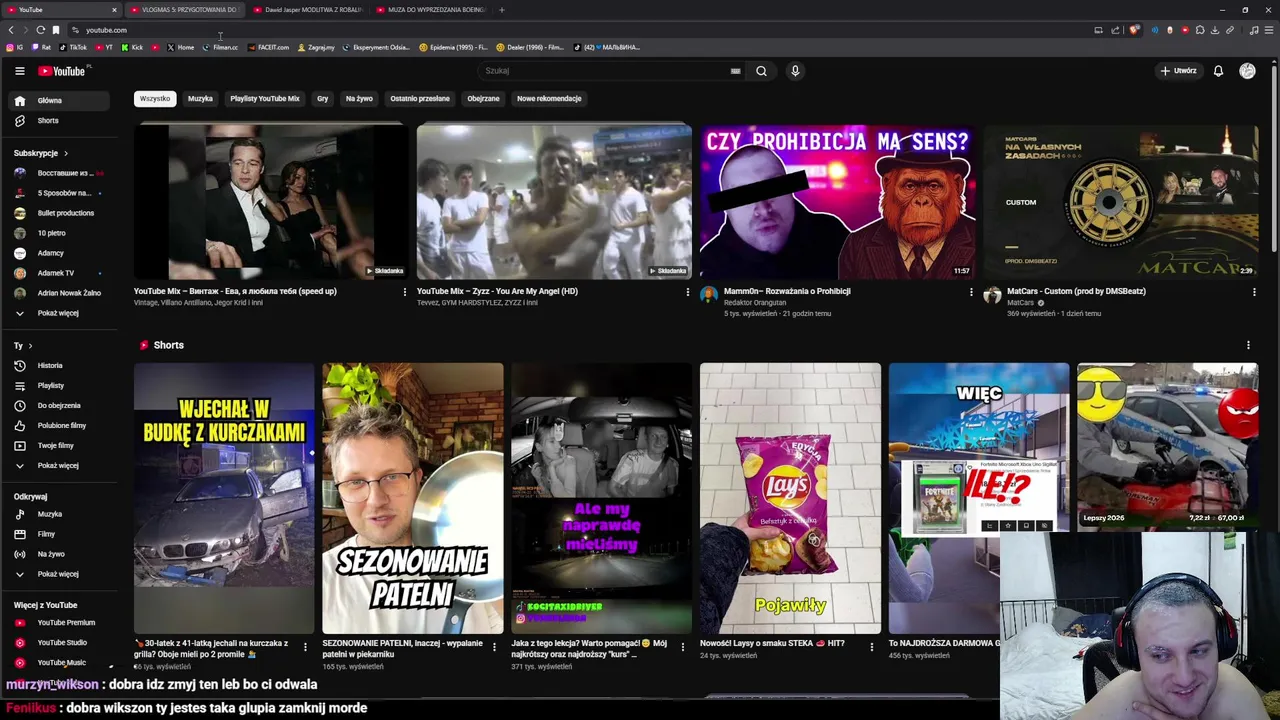Screen dimensions: 1280x720
Task: Open the FACEIT.com bookmark
Action: pos(268,47)
